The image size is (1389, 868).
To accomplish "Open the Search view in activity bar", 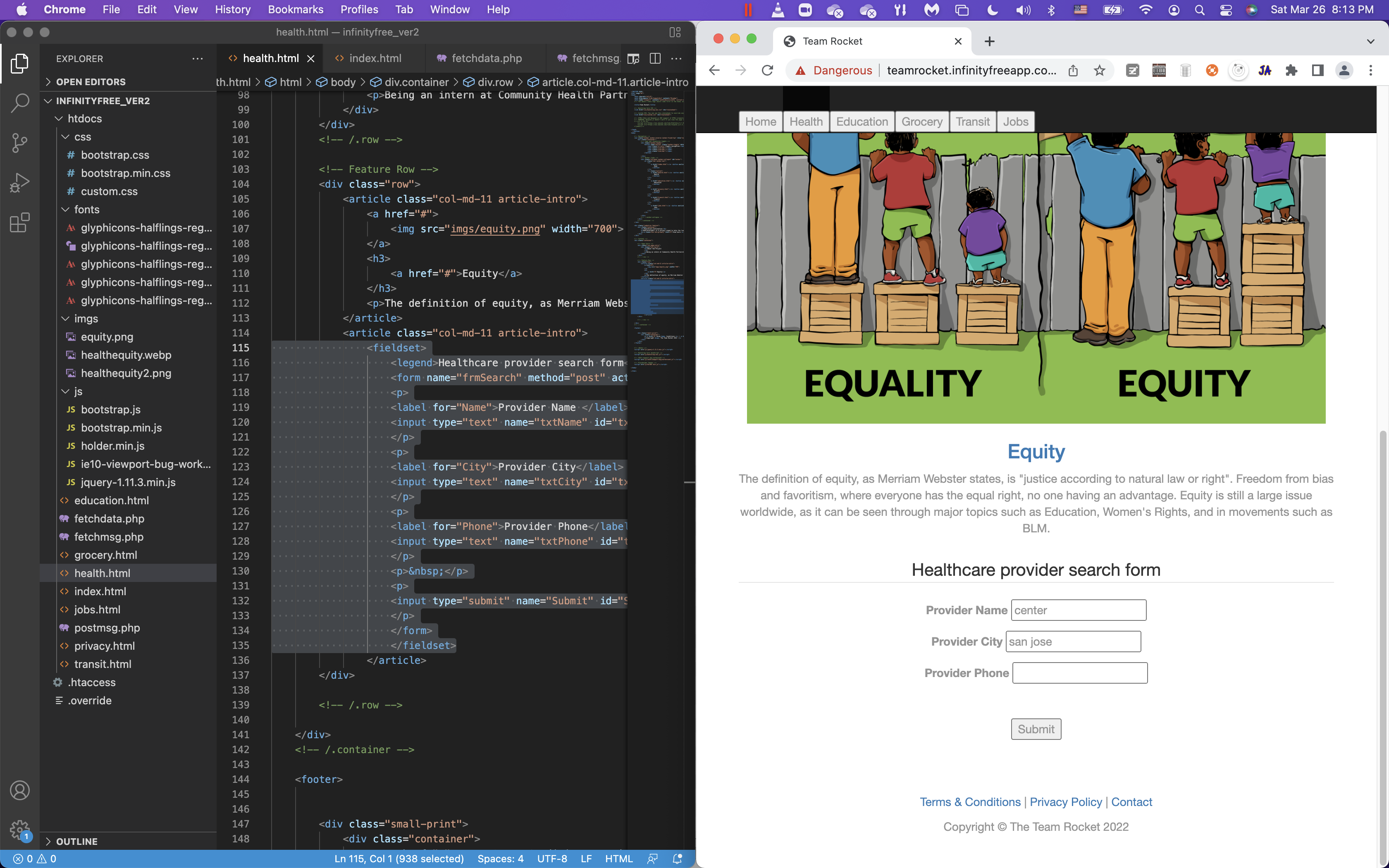I will click(x=19, y=103).
